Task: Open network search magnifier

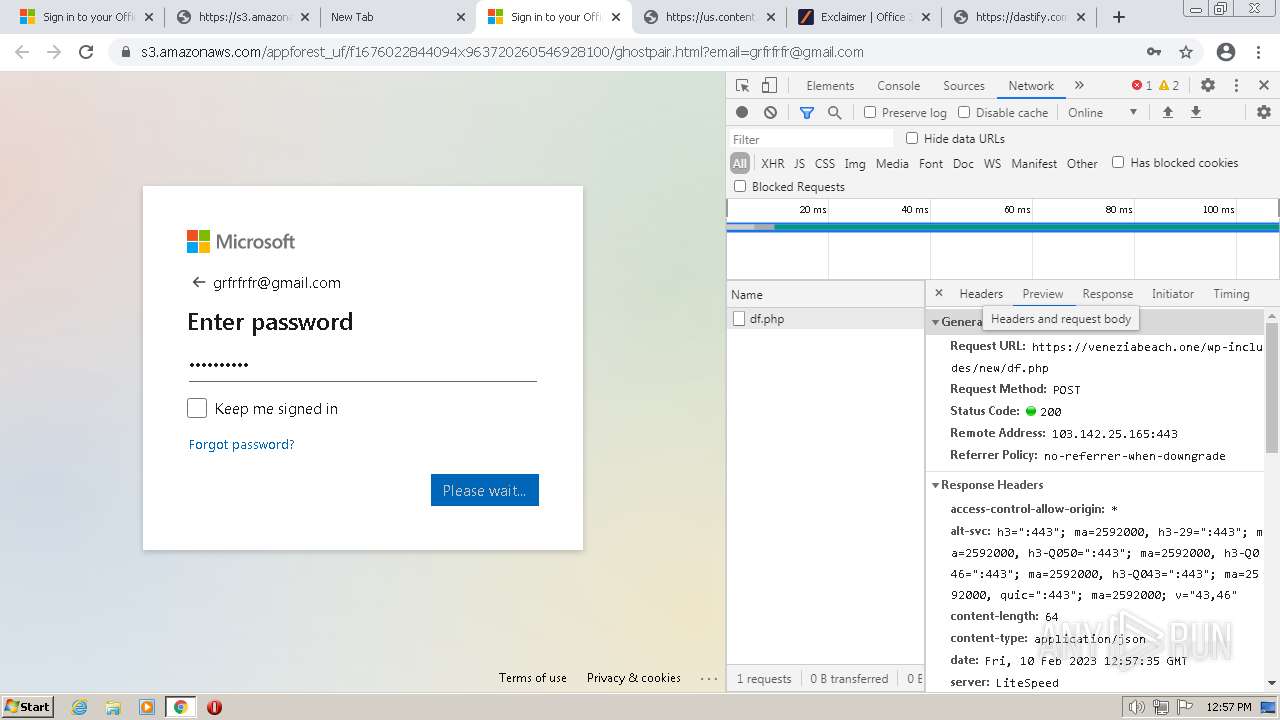Action: coord(835,113)
